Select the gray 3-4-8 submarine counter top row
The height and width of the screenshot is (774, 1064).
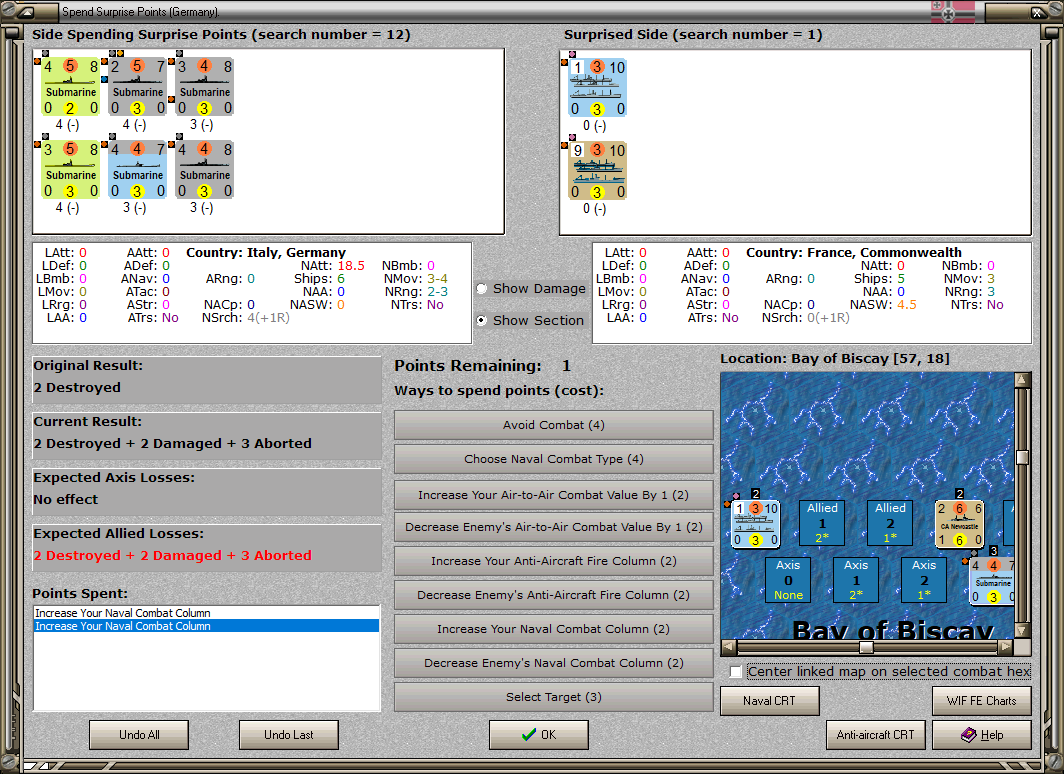pos(205,87)
